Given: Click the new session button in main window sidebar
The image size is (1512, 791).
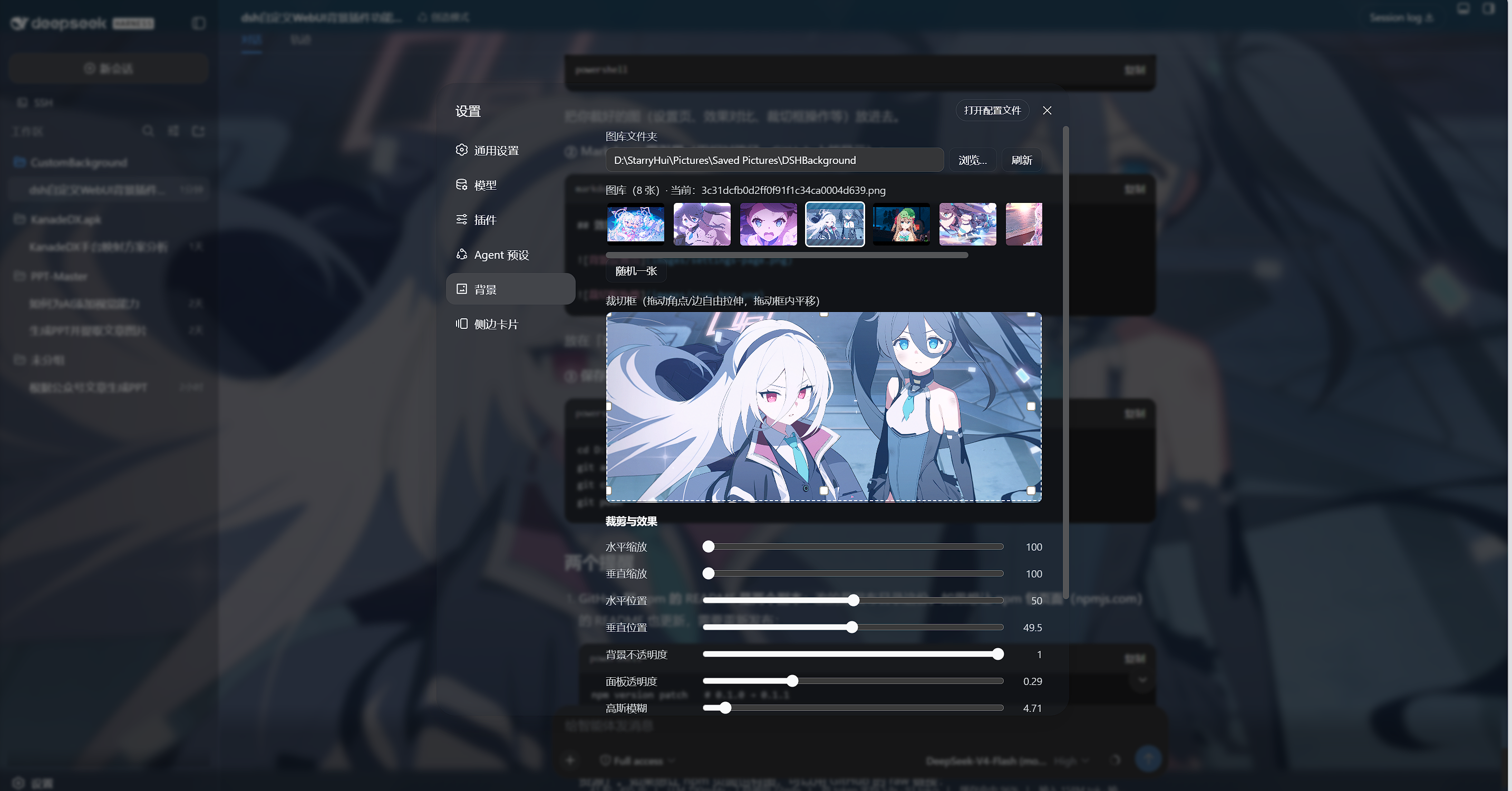Looking at the screenshot, I should [x=109, y=69].
